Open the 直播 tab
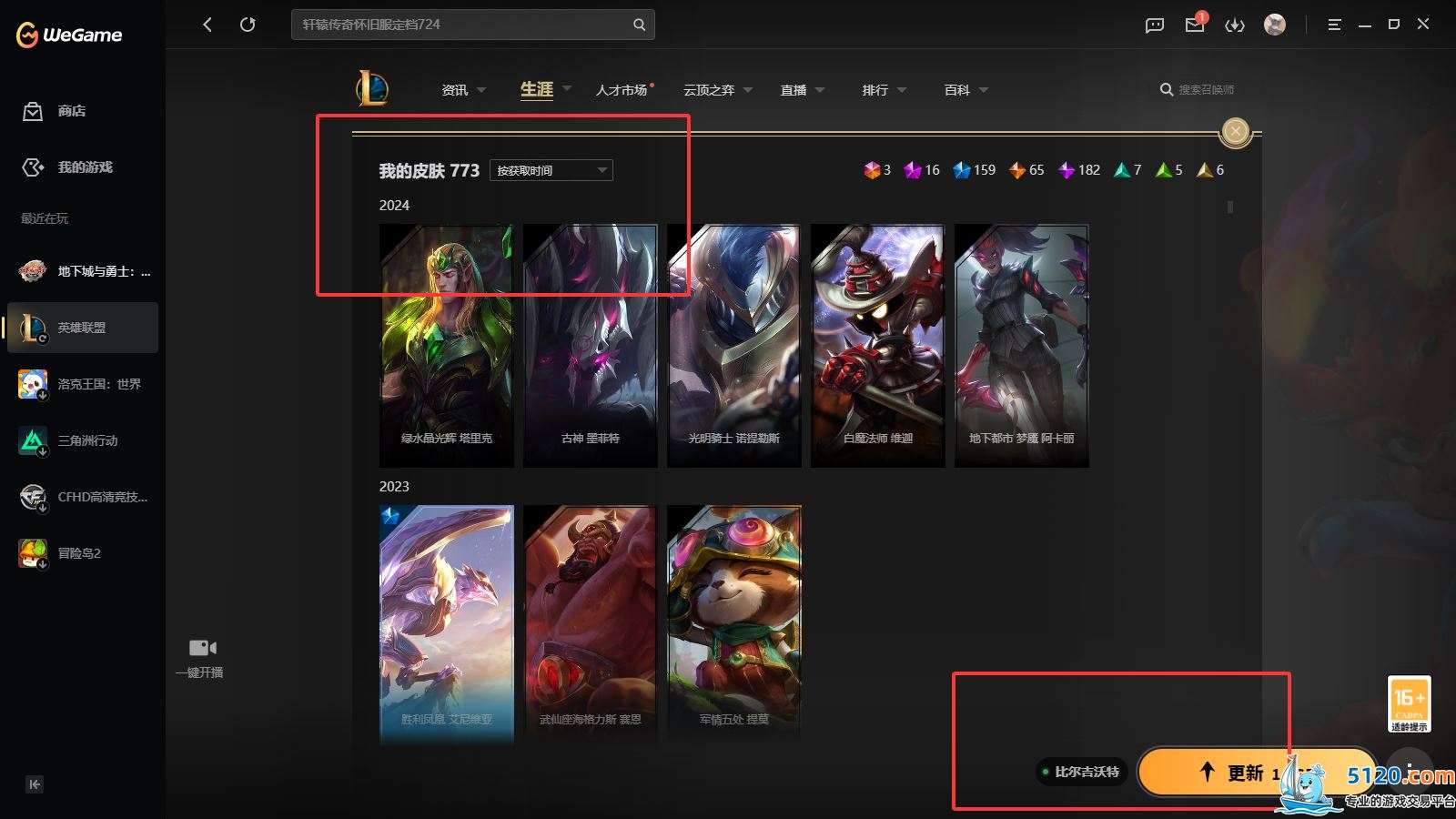This screenshot has height=819, width=1456. (x=794, y=90)
